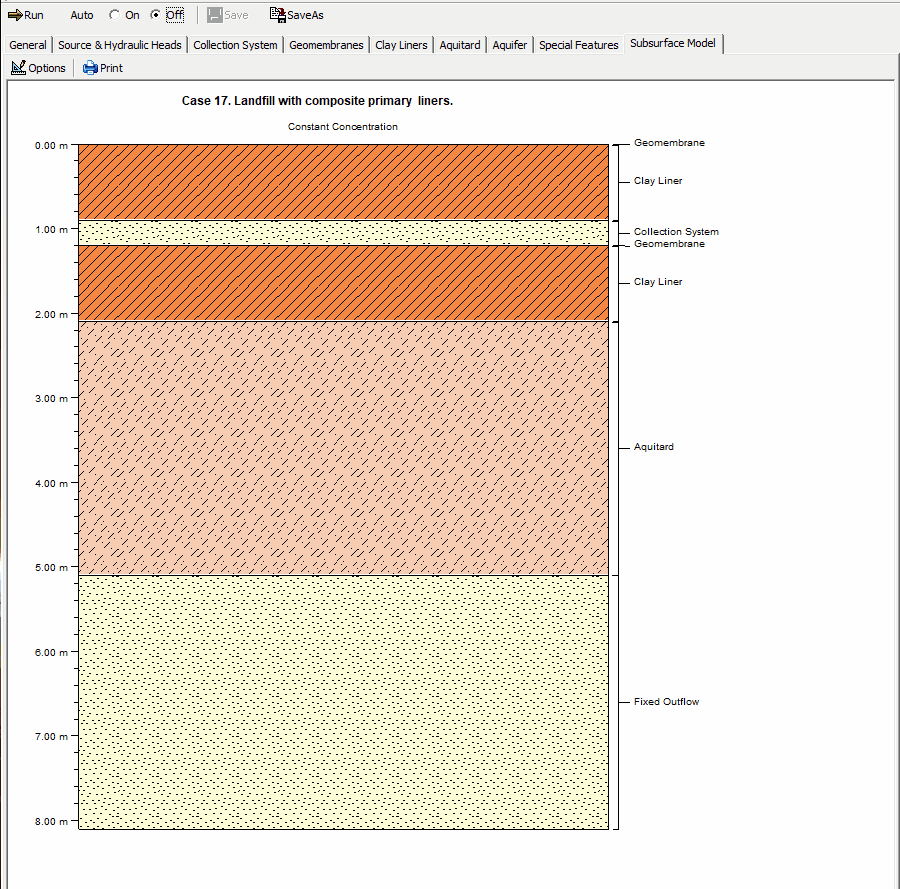Click the Run button label
Viewport: 900px width, 889px height.
point(34,15)
